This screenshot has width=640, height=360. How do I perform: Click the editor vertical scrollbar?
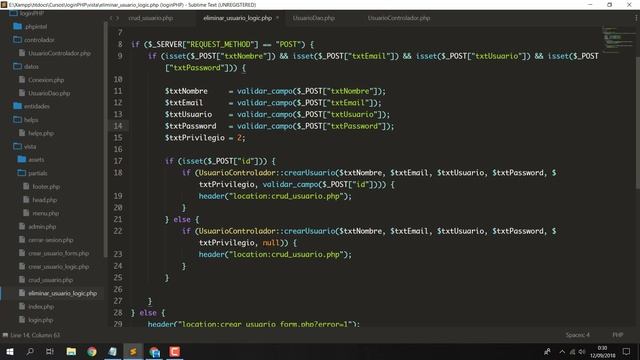pyautogui.click(x=637, y=122)
